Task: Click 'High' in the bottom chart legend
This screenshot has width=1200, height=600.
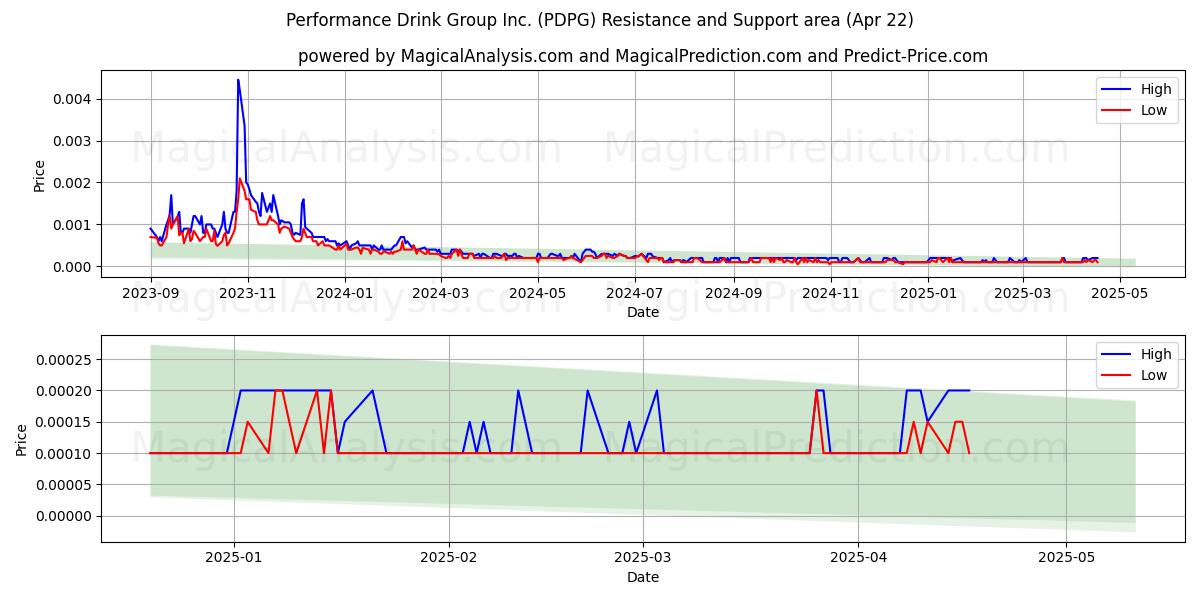Action: (1156, 354)
